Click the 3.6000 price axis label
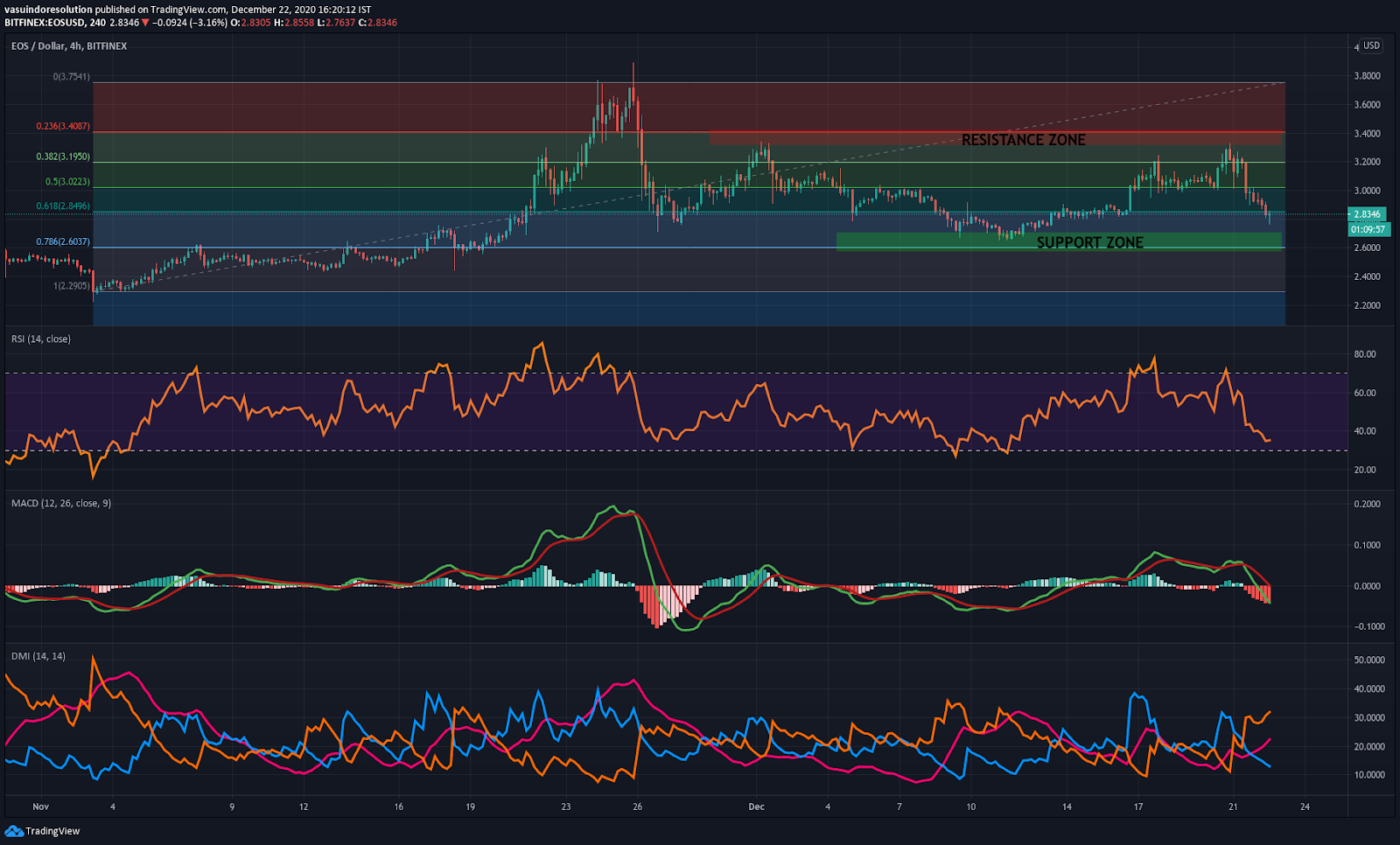 [1367, 105]
